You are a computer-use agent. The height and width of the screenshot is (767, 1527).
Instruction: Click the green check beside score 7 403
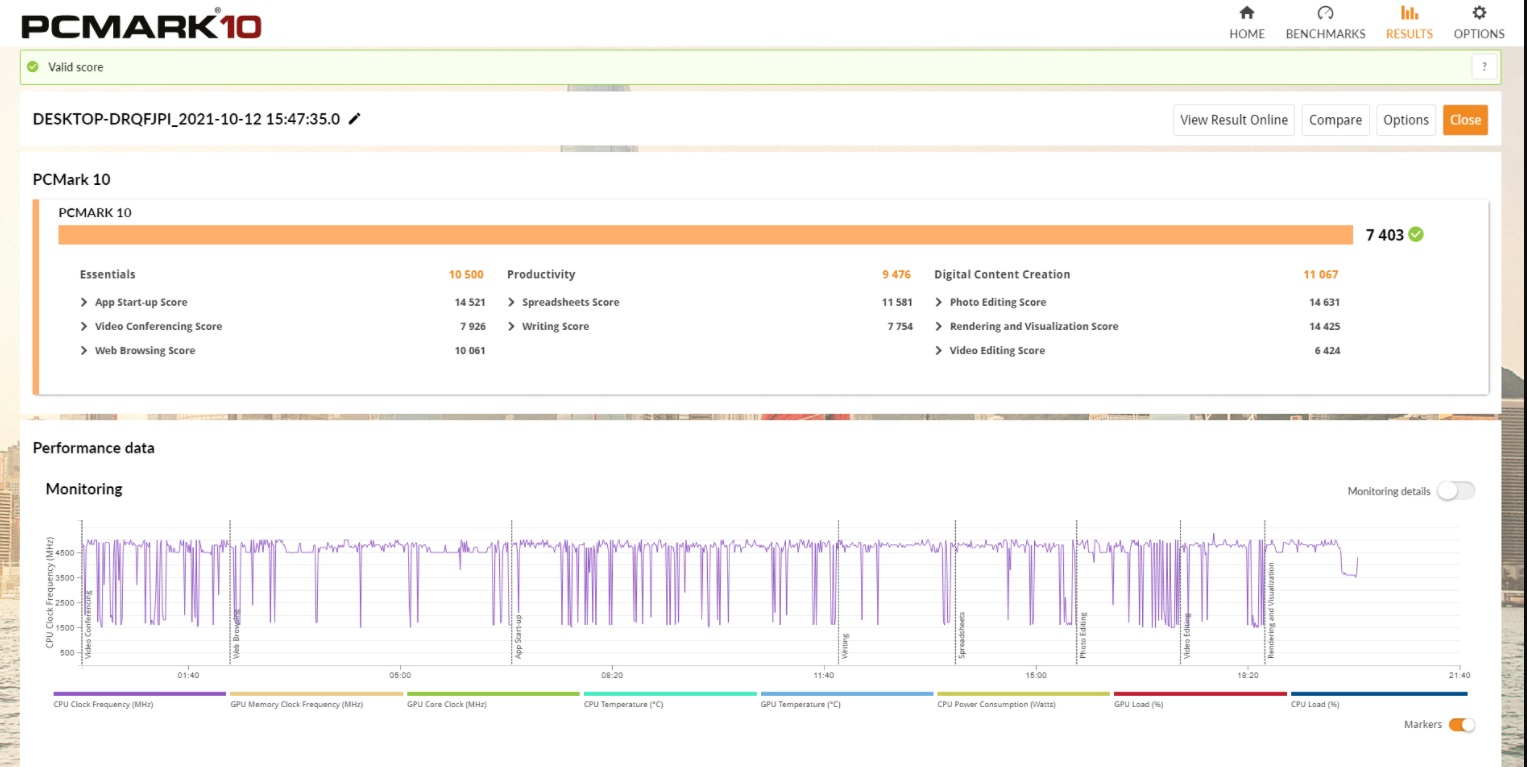coord(1416,235)
